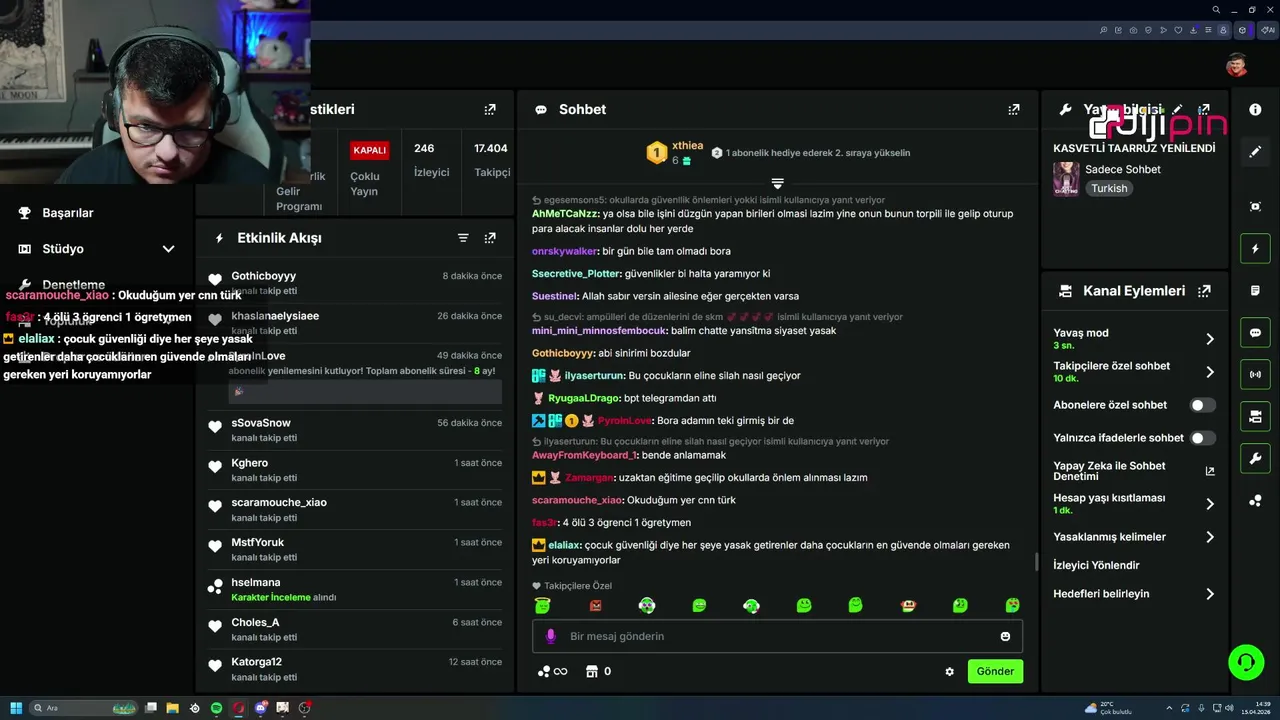Toggle Yalnızca ifadelerle sohbet switch
The height and width of the screenshot is (720, 1280).
1202,438
